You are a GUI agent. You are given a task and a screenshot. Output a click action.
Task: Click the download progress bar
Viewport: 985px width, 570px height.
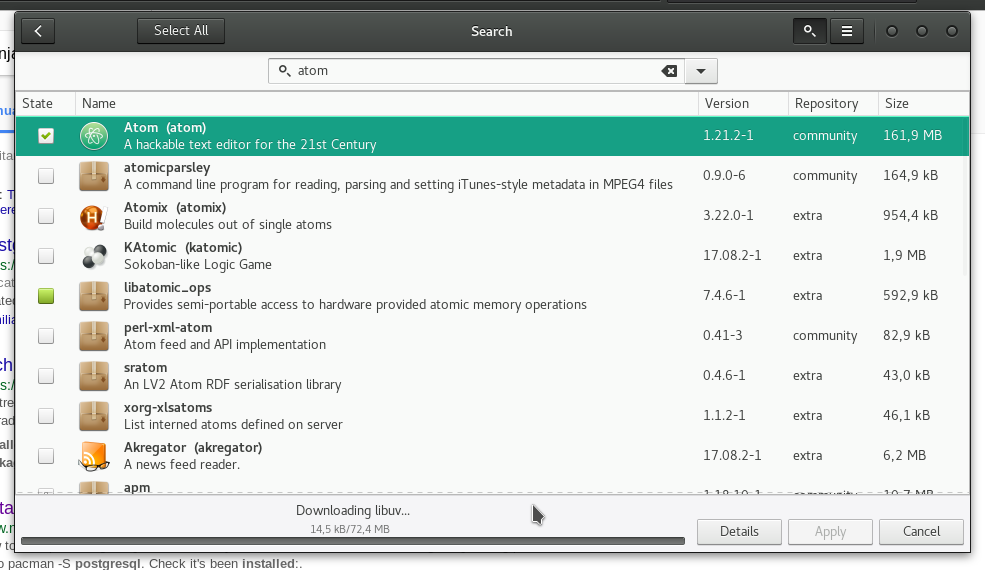352,541
